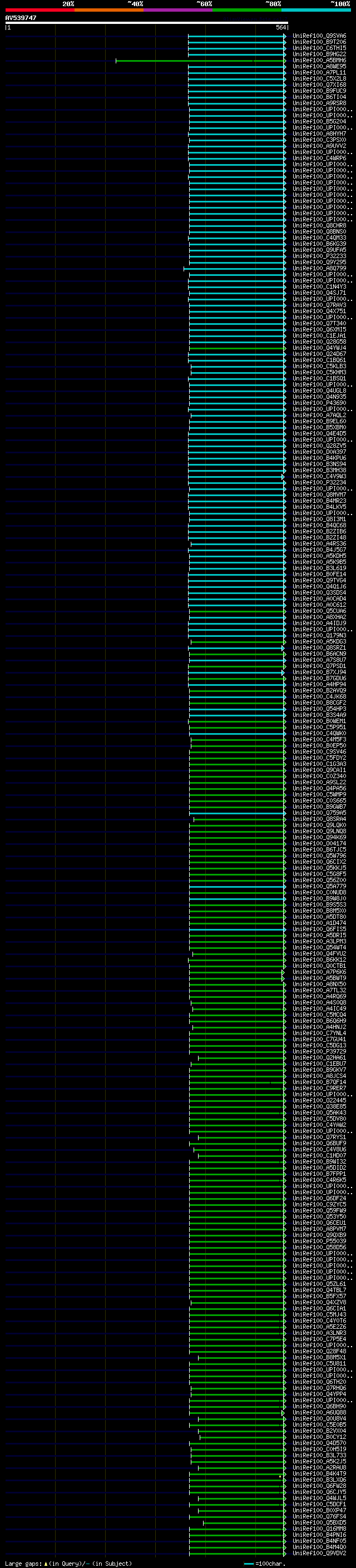Click hit label UniRef100_Q179N3
The image size is (356, 1568).
coord(319,635)
